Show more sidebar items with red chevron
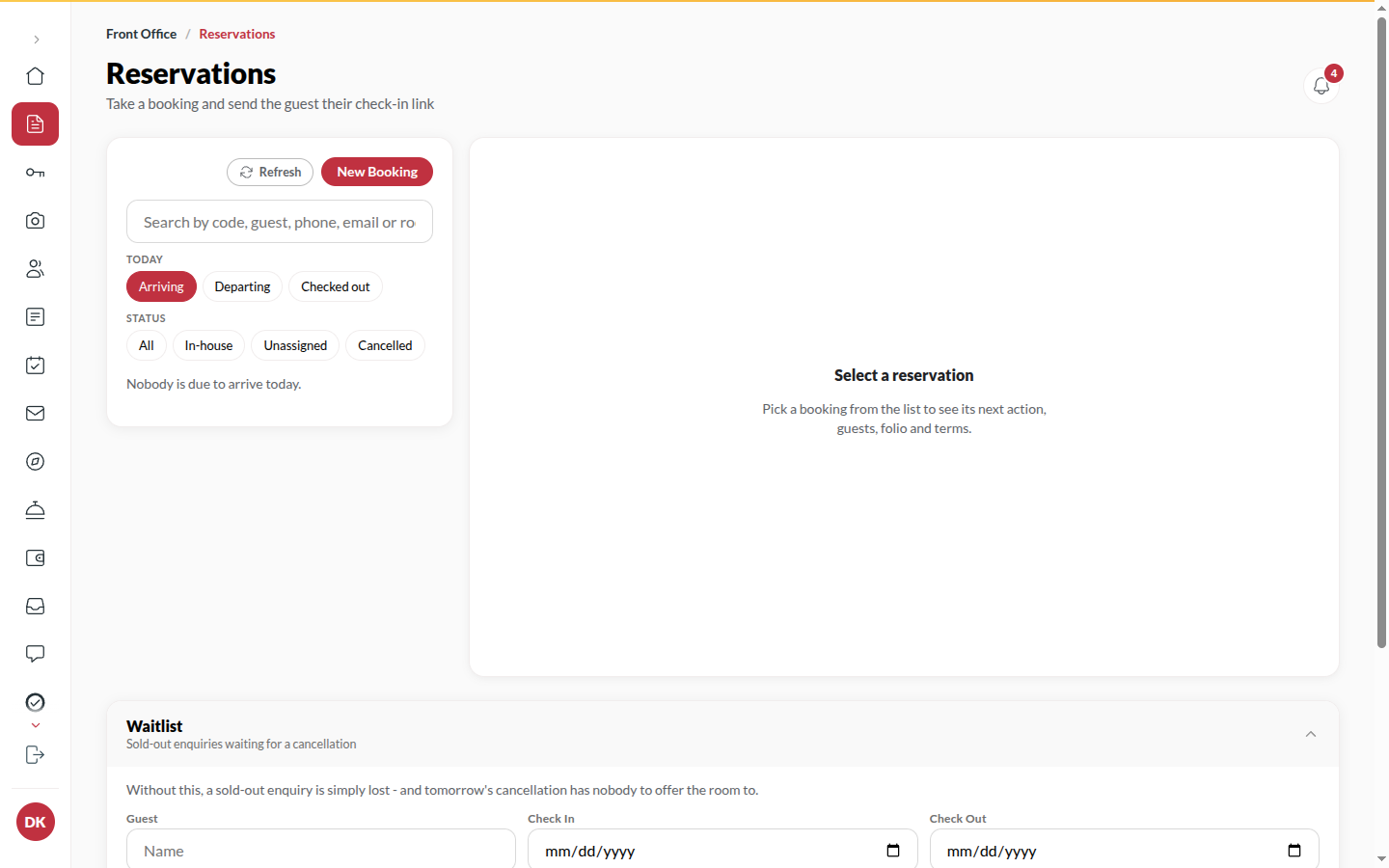 click(36, 725)
